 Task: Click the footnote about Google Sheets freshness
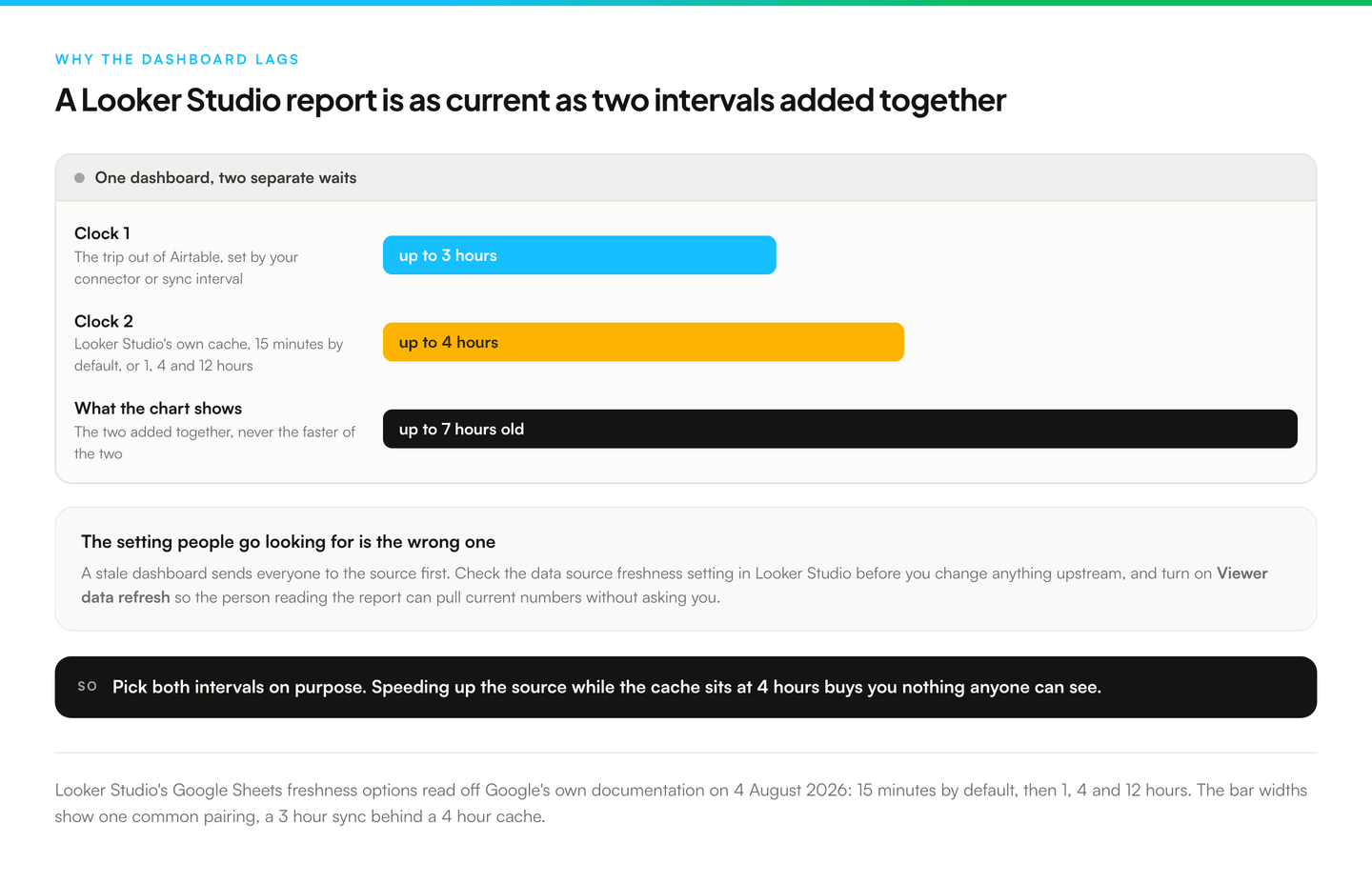tap(681, 803)
